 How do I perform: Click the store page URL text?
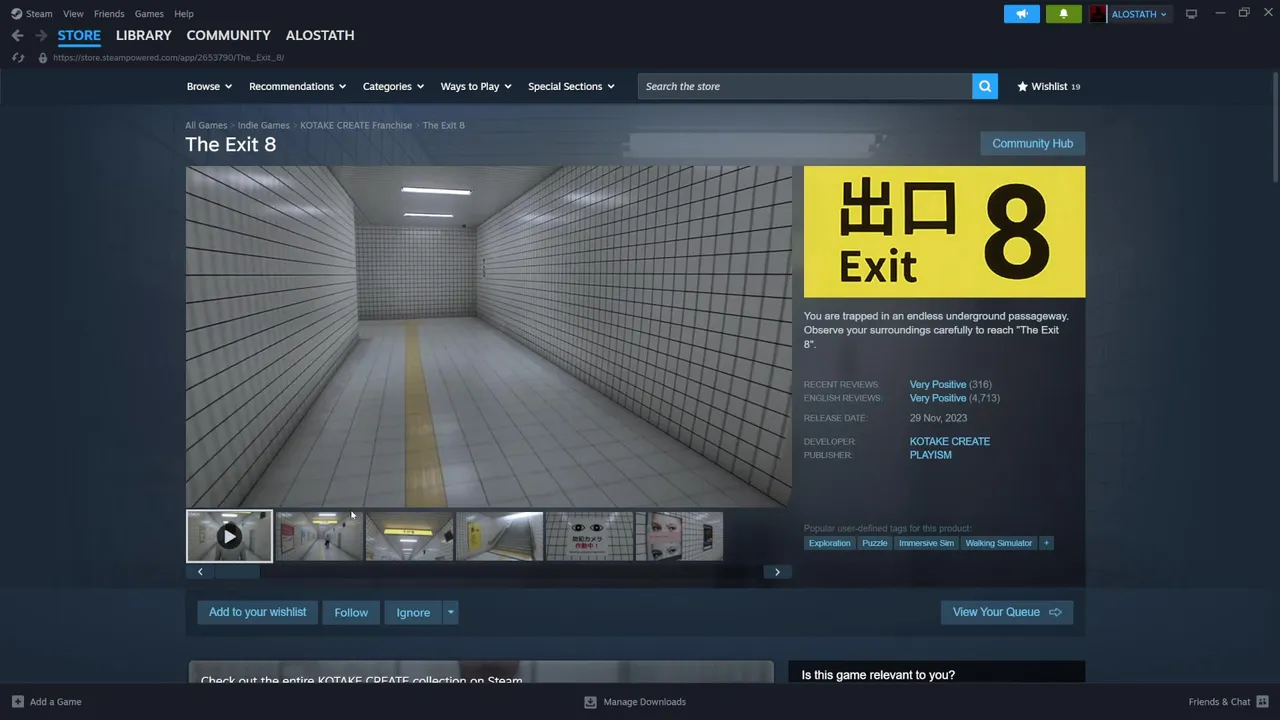(168, 58)
